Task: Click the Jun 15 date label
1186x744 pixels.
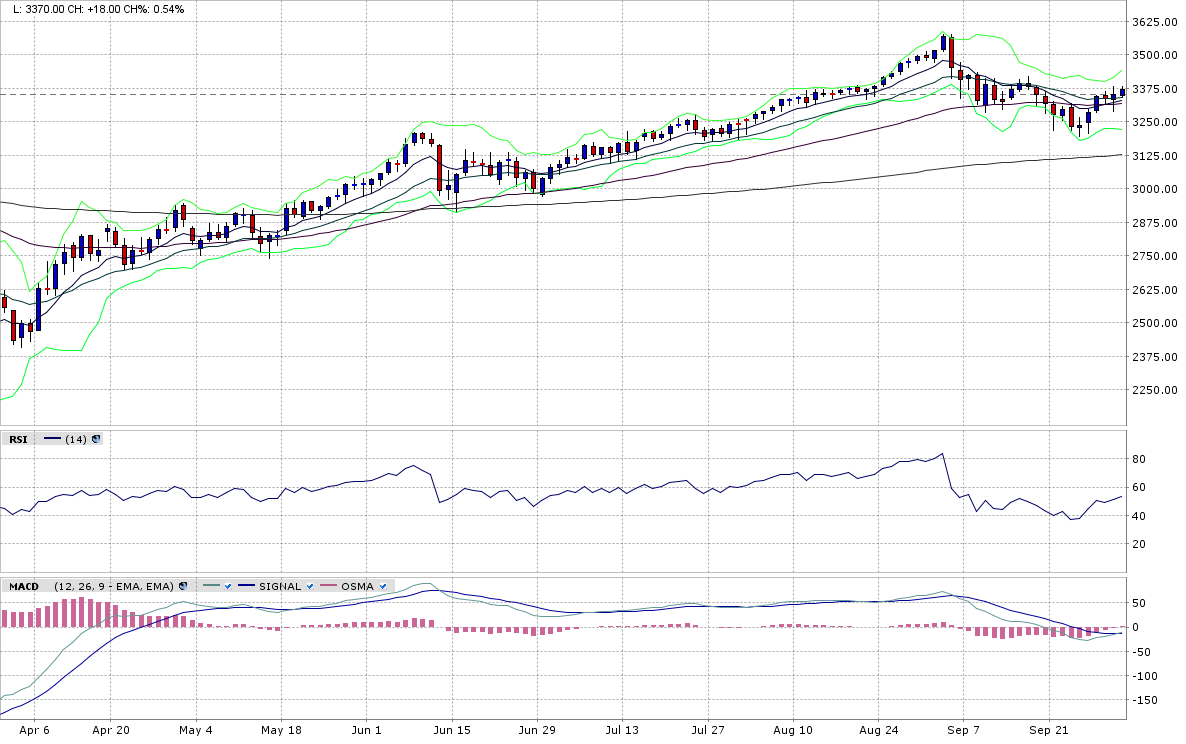Action: [452, 730]
